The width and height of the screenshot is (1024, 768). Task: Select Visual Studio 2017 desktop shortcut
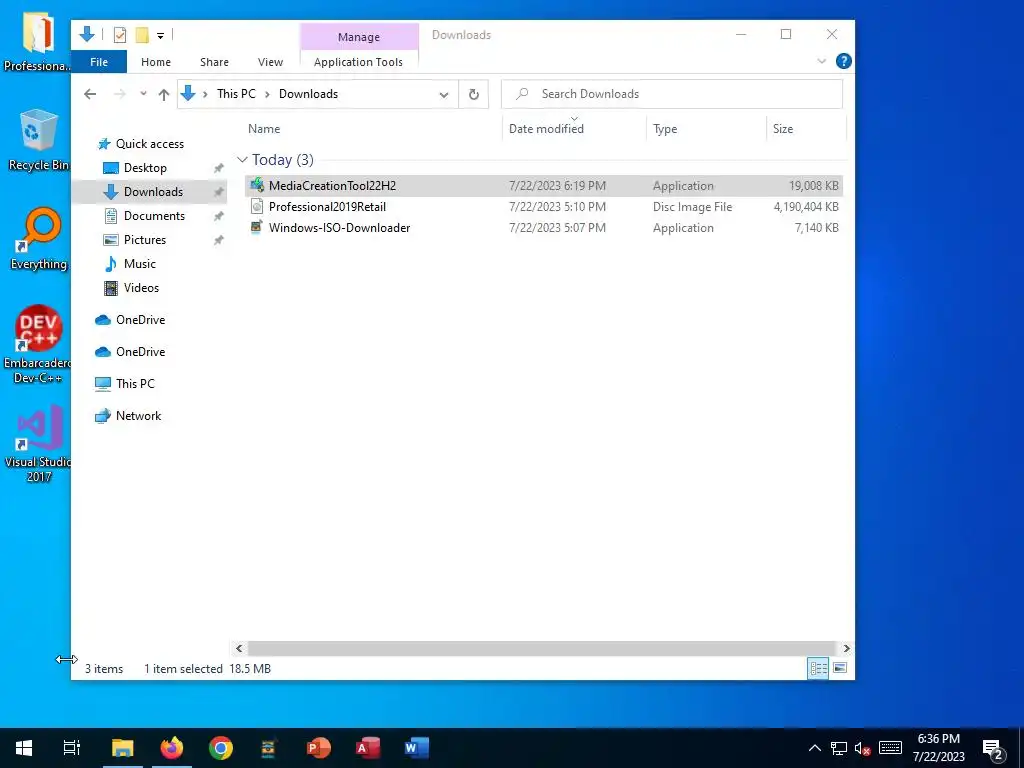(38, 444)
